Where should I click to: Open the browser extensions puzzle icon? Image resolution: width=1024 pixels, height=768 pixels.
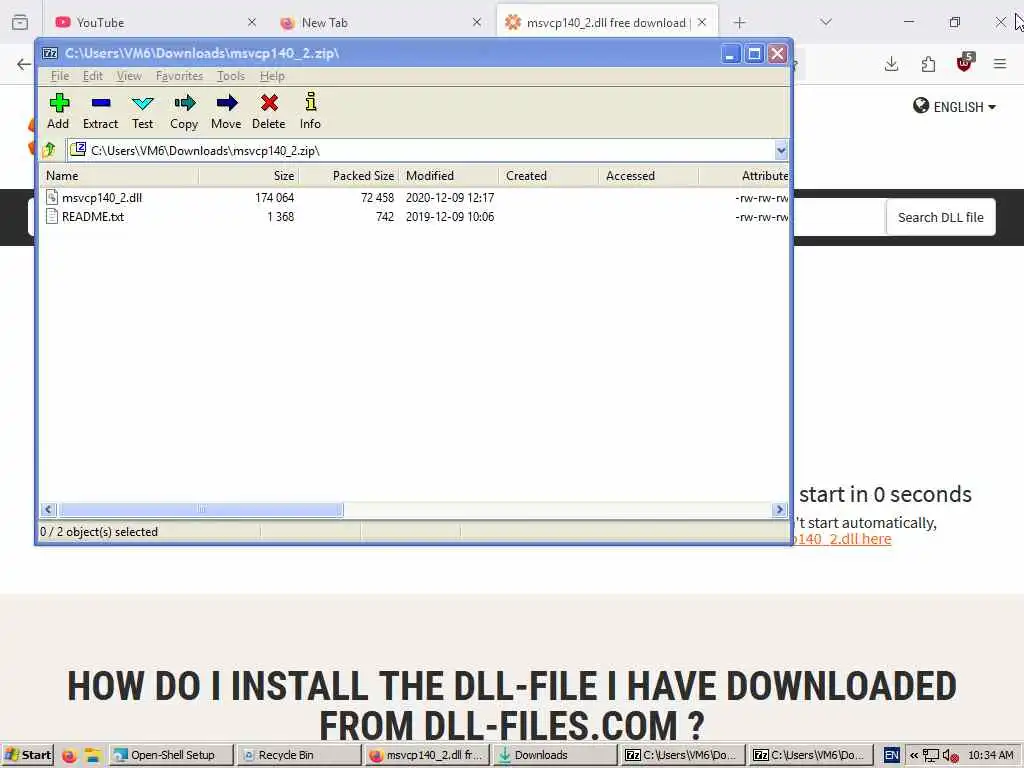tap(928, 64)
